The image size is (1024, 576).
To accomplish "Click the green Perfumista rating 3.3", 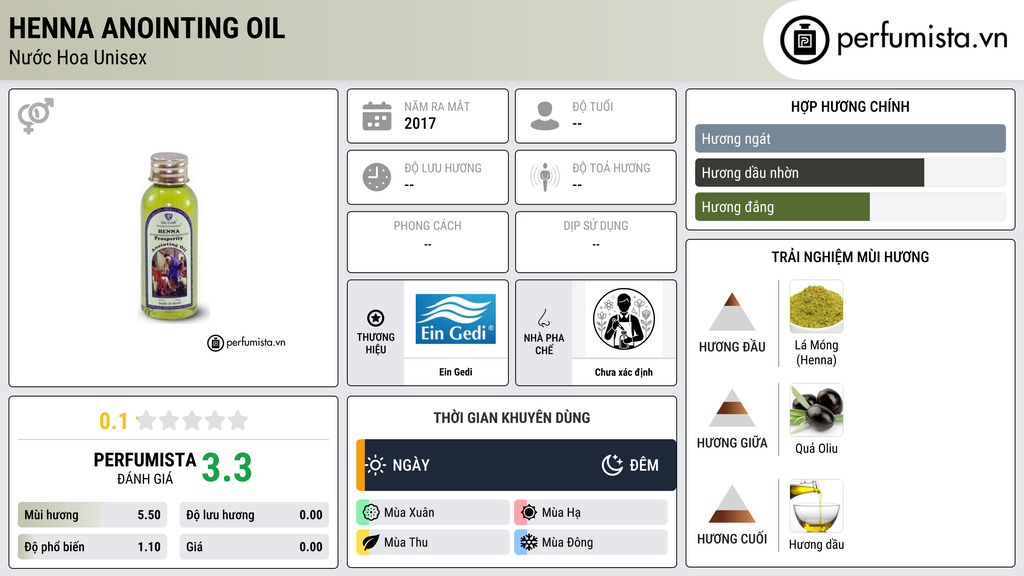I will click(227, 468).
